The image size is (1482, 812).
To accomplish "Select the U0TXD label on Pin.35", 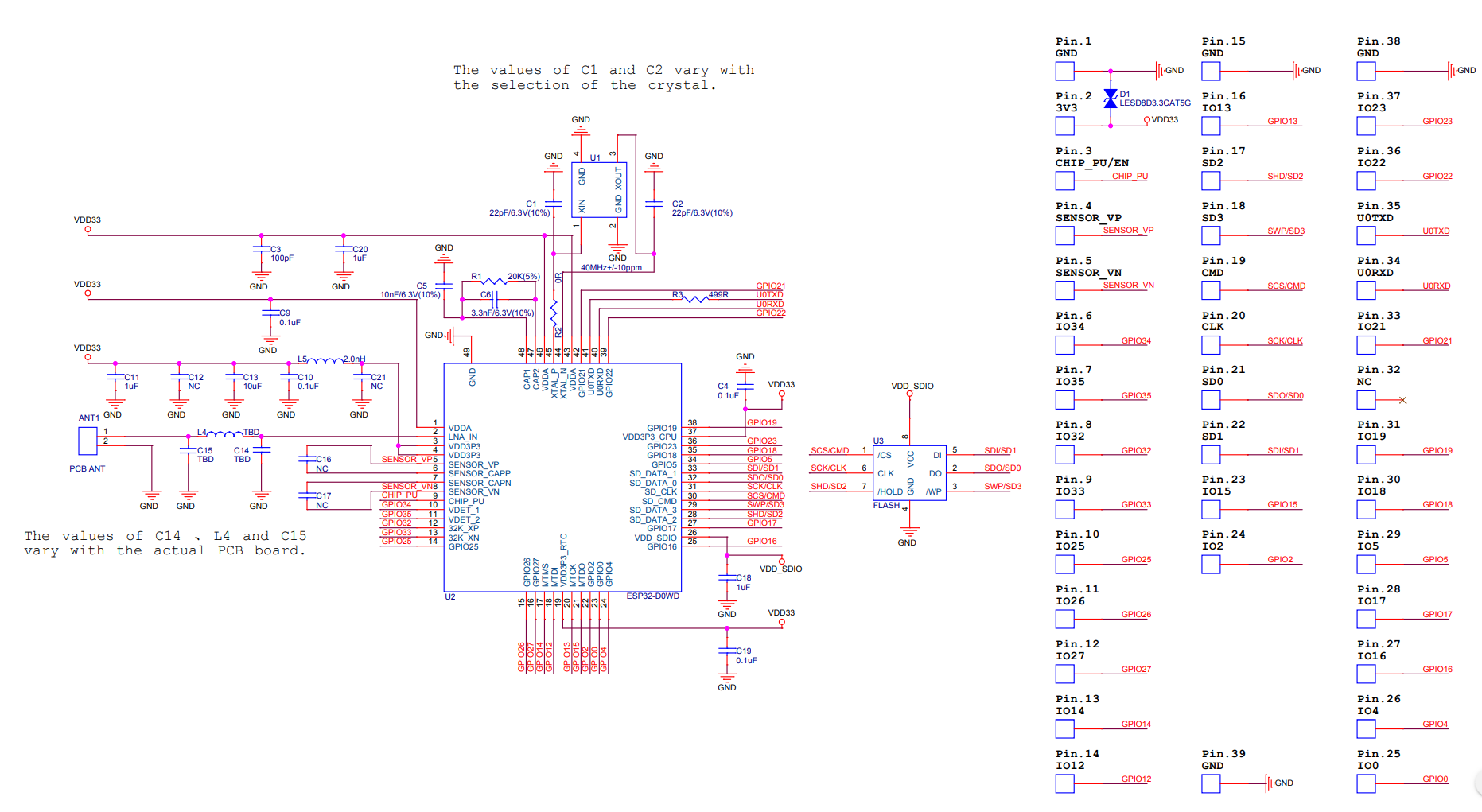I will 1436,231.
